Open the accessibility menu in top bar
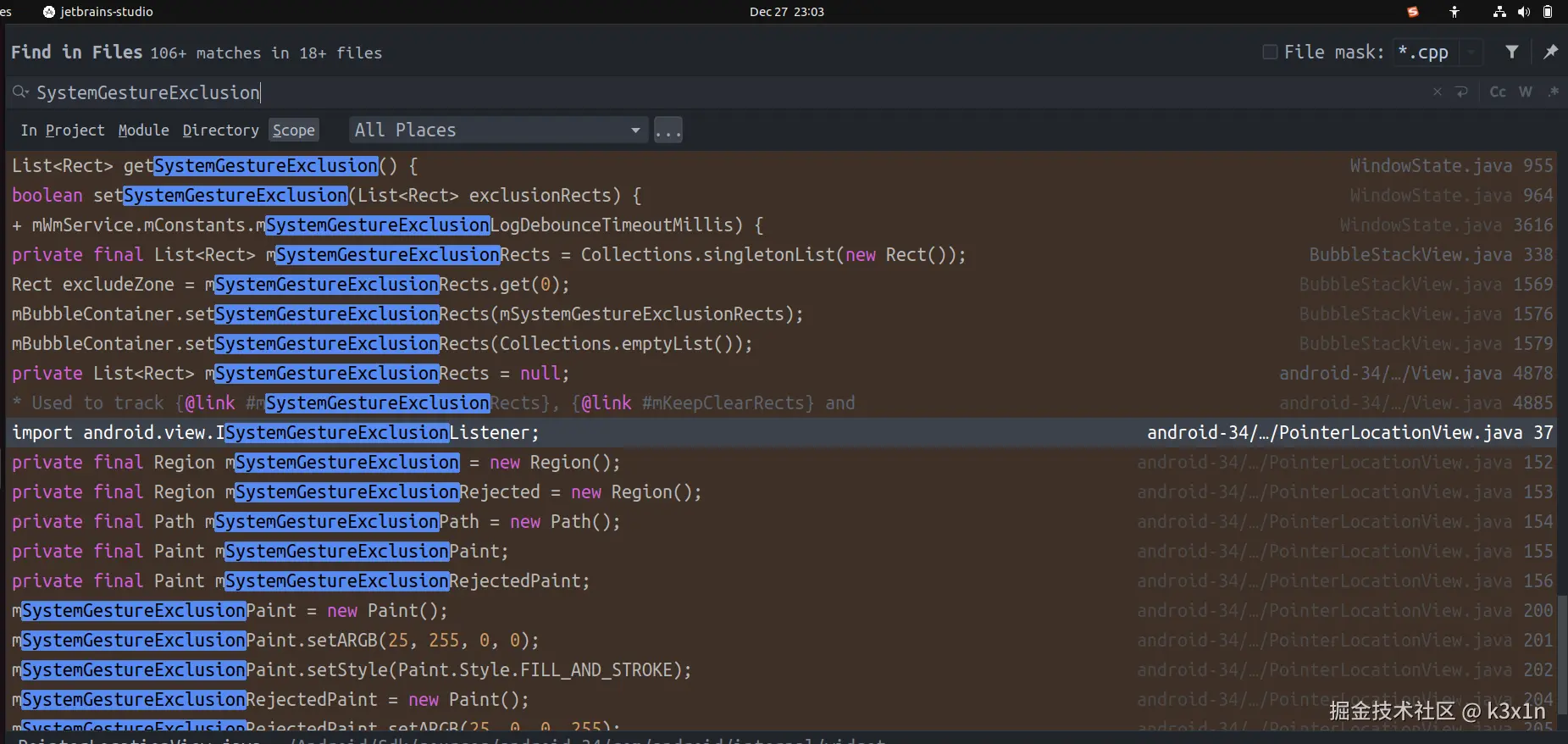This screenshot has width=1568, height=744. [1454, 12]
